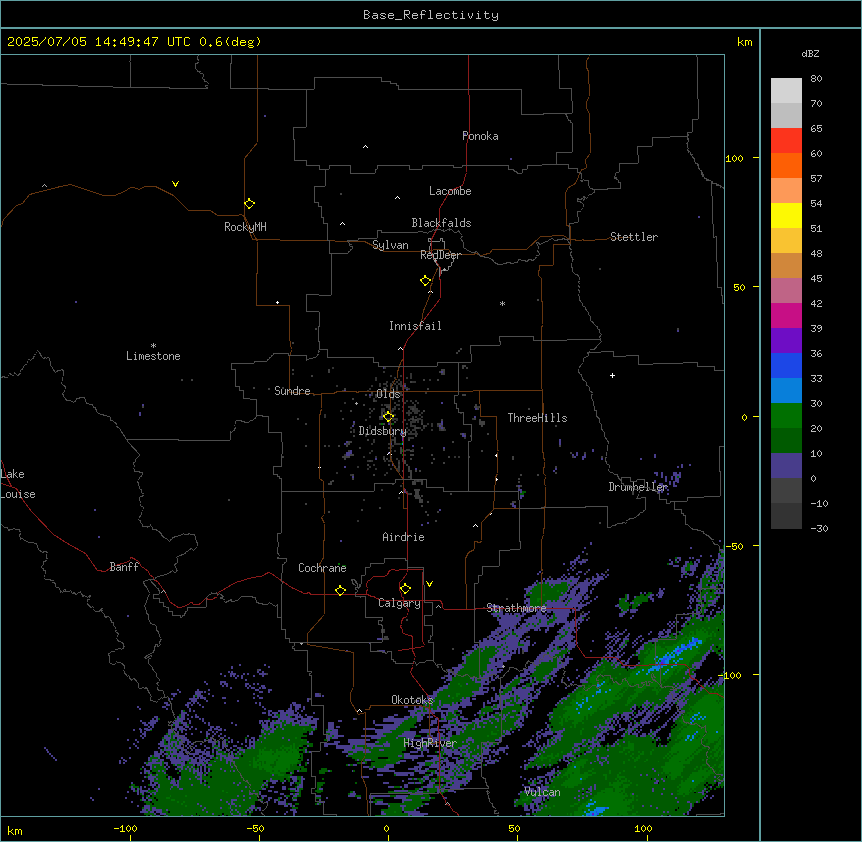Click the km unit label at top right

click(744, 42)
